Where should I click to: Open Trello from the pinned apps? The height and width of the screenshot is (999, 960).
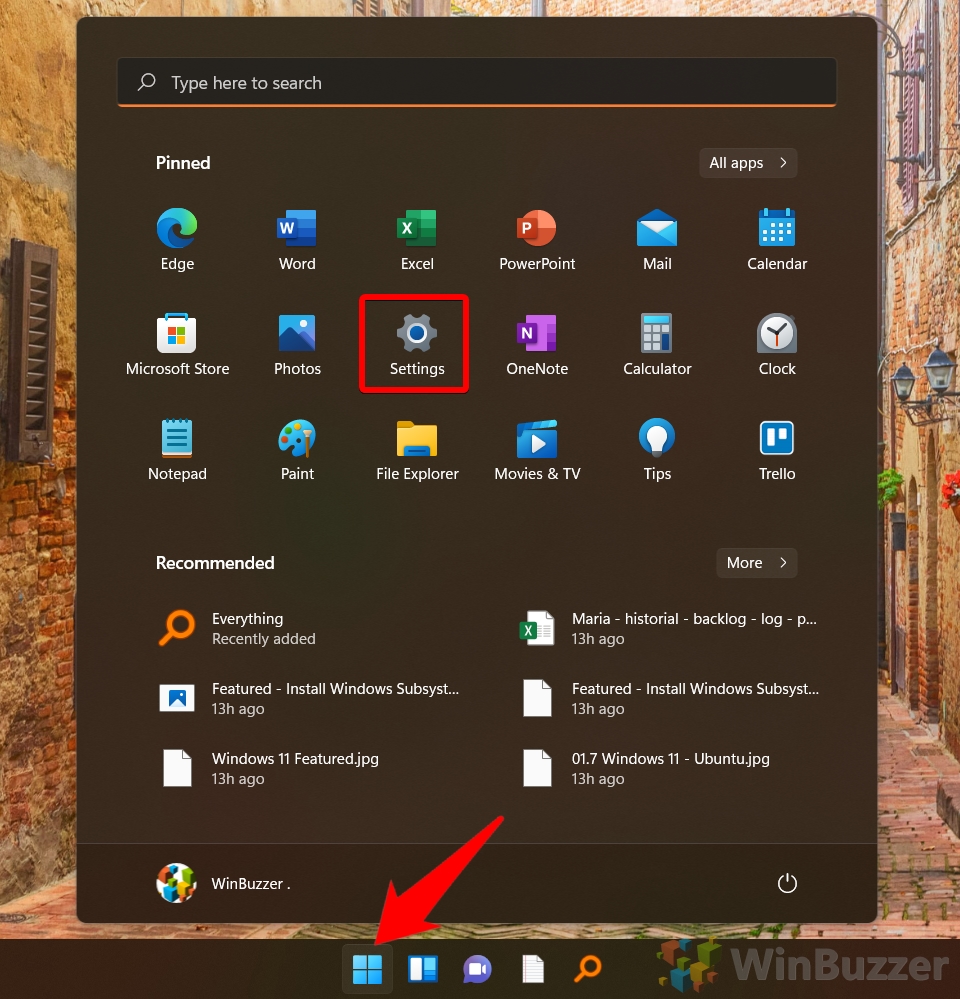(x=777, y=450)
